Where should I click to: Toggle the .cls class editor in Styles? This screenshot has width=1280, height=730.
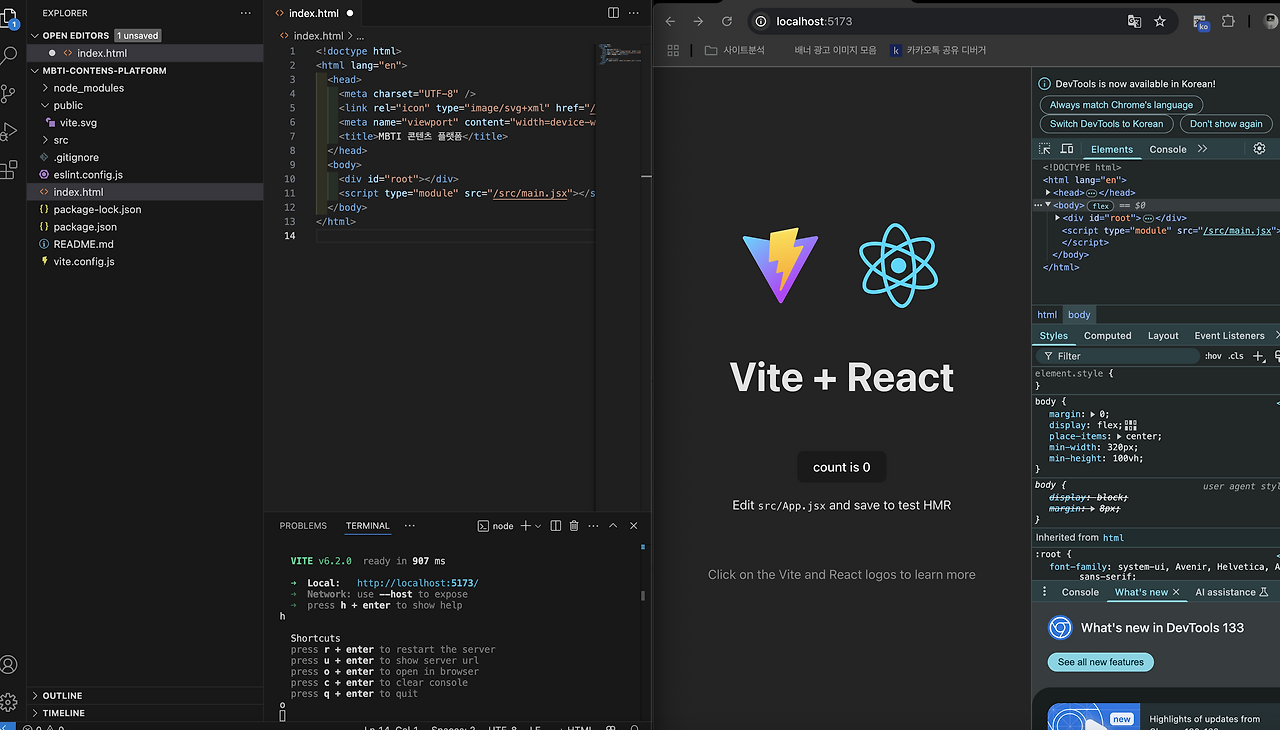[1236, 356]
